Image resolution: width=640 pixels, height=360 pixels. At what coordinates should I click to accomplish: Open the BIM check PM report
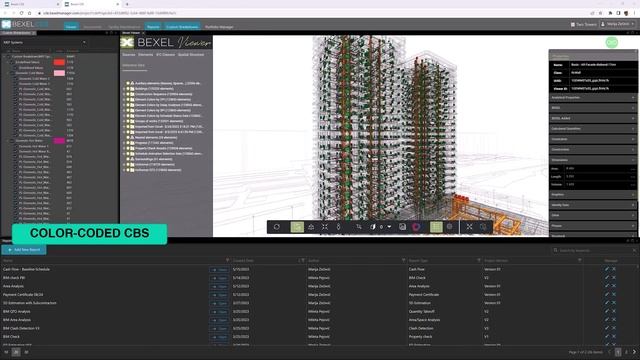coord(219,278)
